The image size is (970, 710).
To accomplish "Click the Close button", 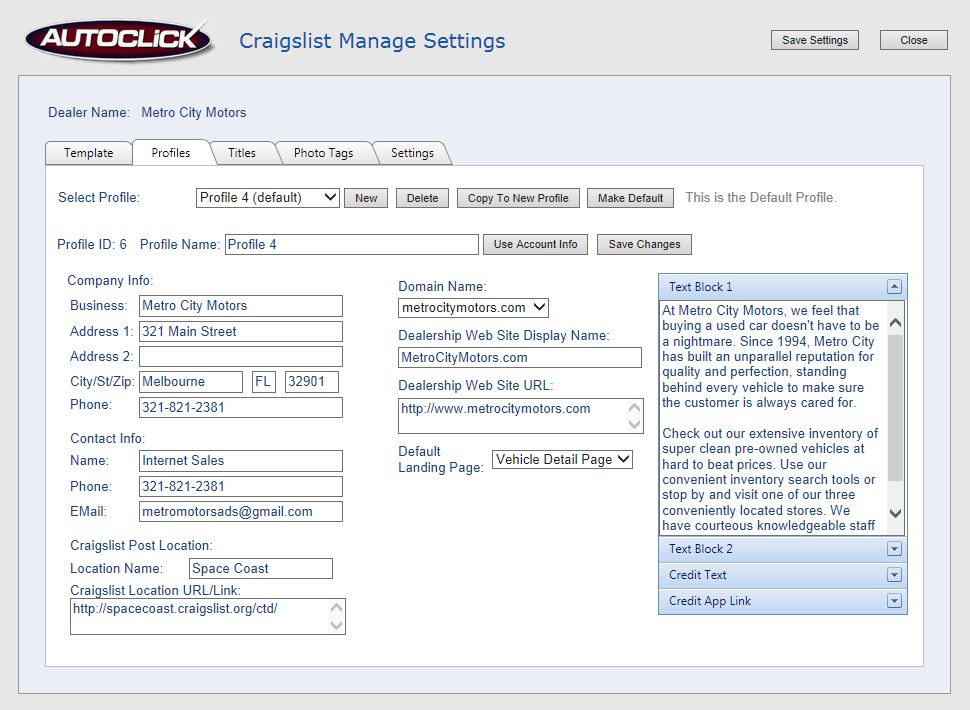I will point(914,40).
